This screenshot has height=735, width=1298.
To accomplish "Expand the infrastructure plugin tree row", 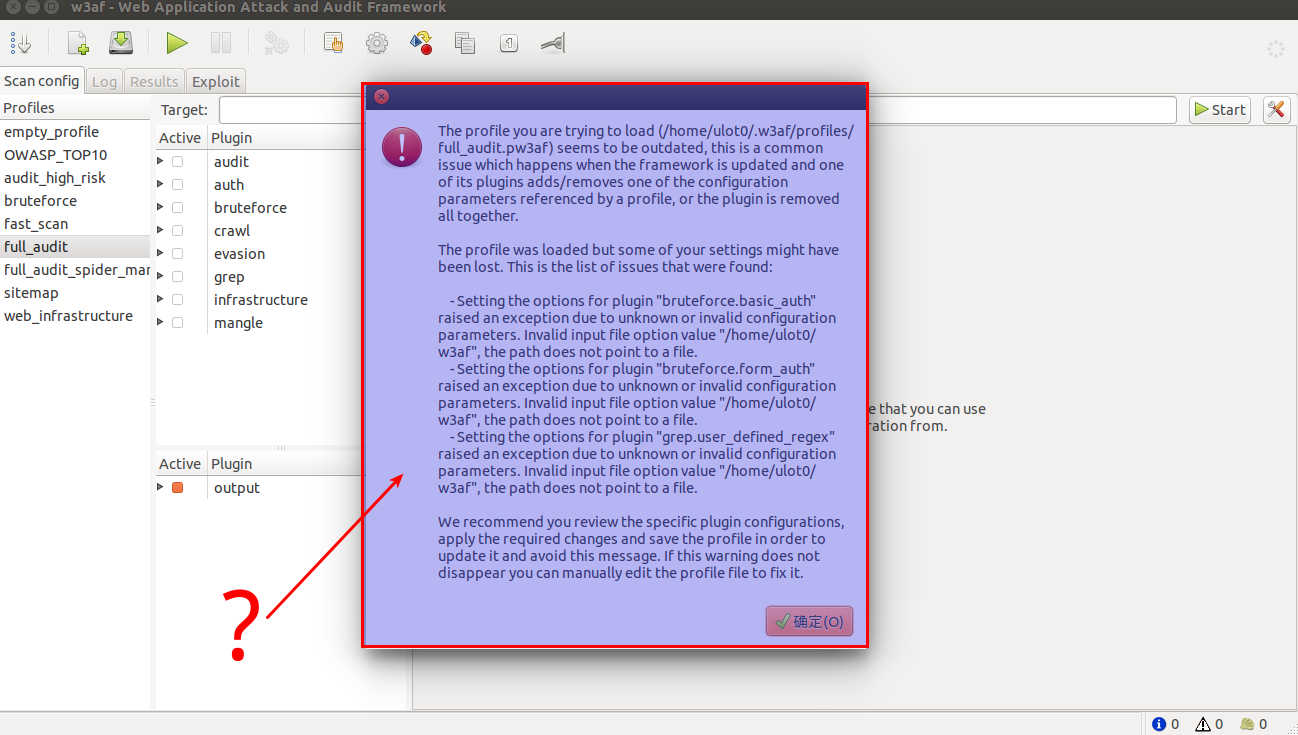I will 160,300.
